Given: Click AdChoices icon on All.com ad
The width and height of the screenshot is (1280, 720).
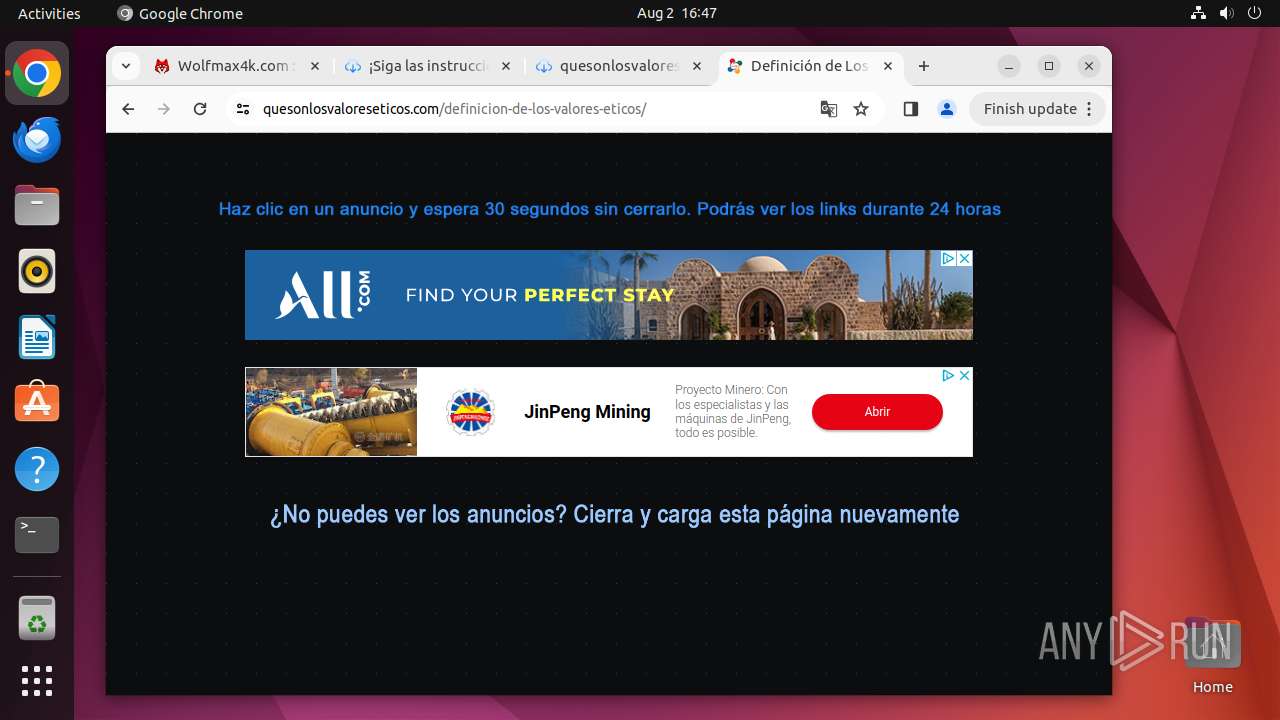Looking at the screenshot, I should pyautogui.click(x=949, y=258).
